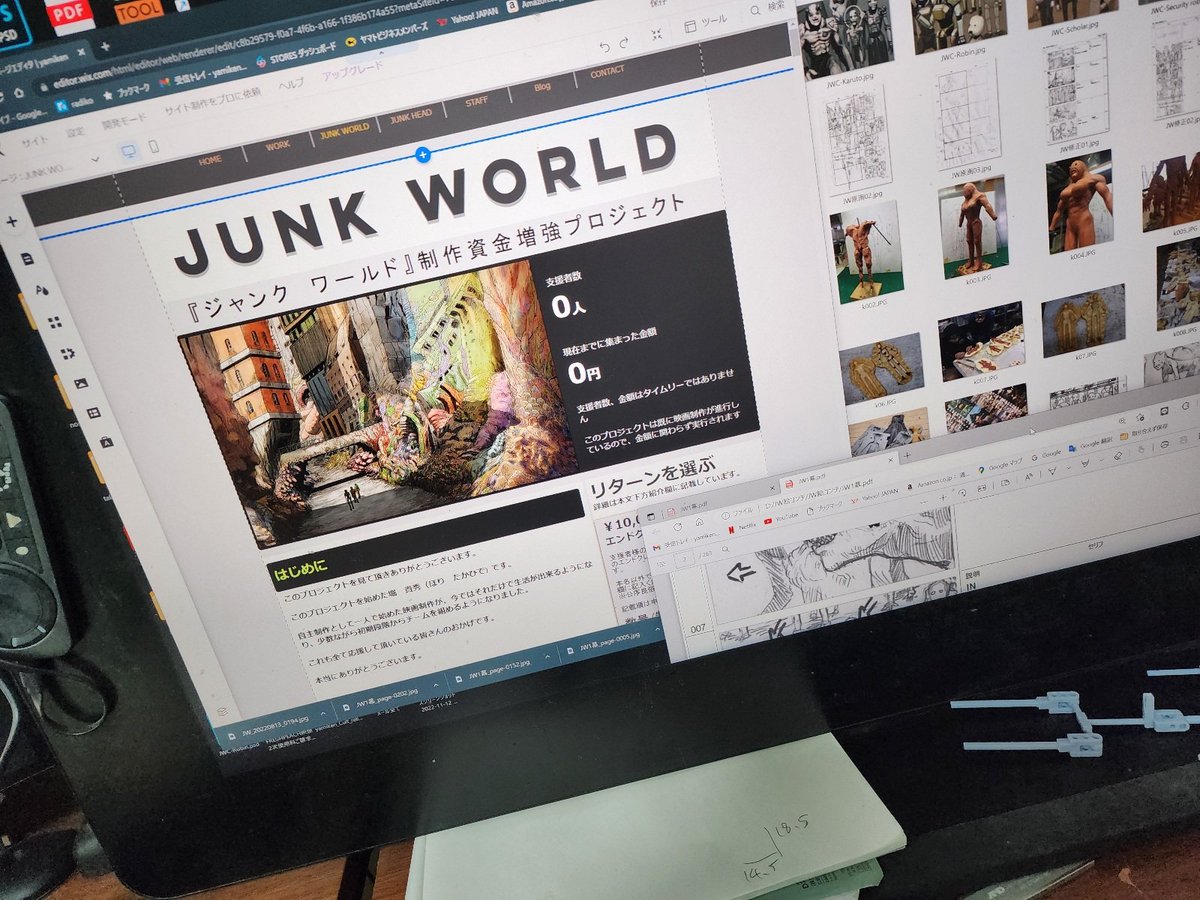Click JUNK HEAD in the site navigation menu
This screenshot has height=900, width=1200.
click(410, 116)
